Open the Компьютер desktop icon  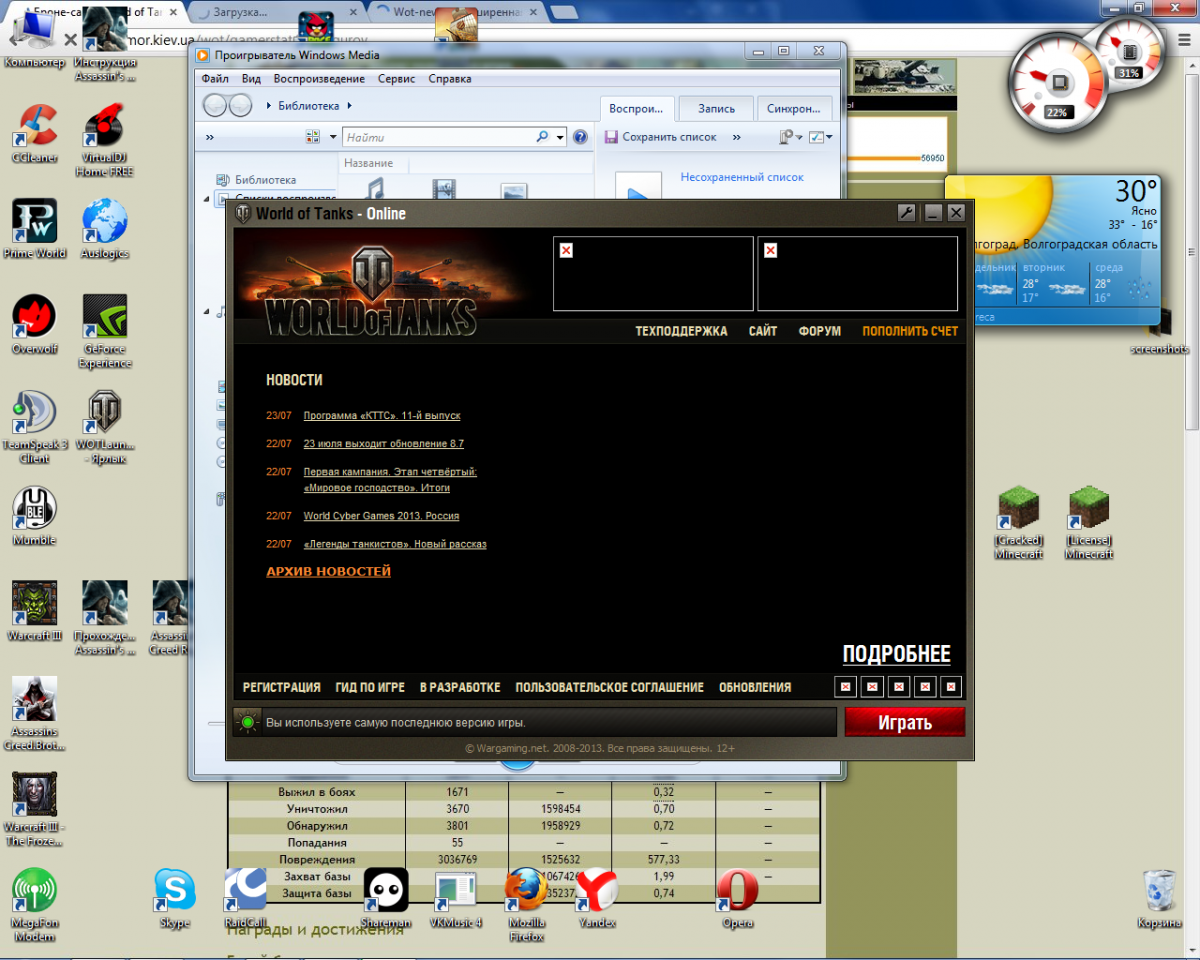pos(35,40)
